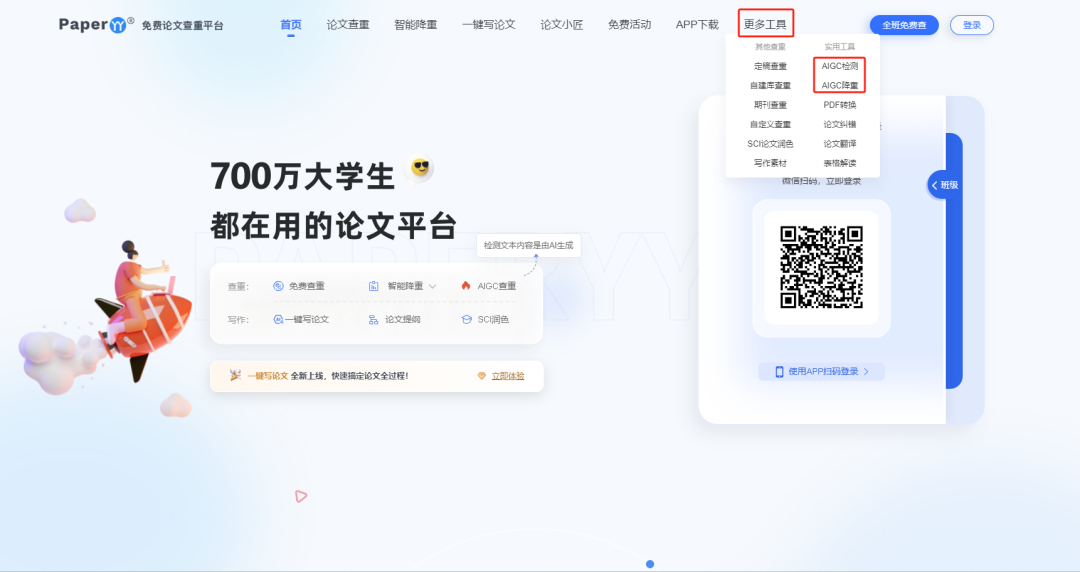Click the AIGC查重 link in card

coord(497,286)
